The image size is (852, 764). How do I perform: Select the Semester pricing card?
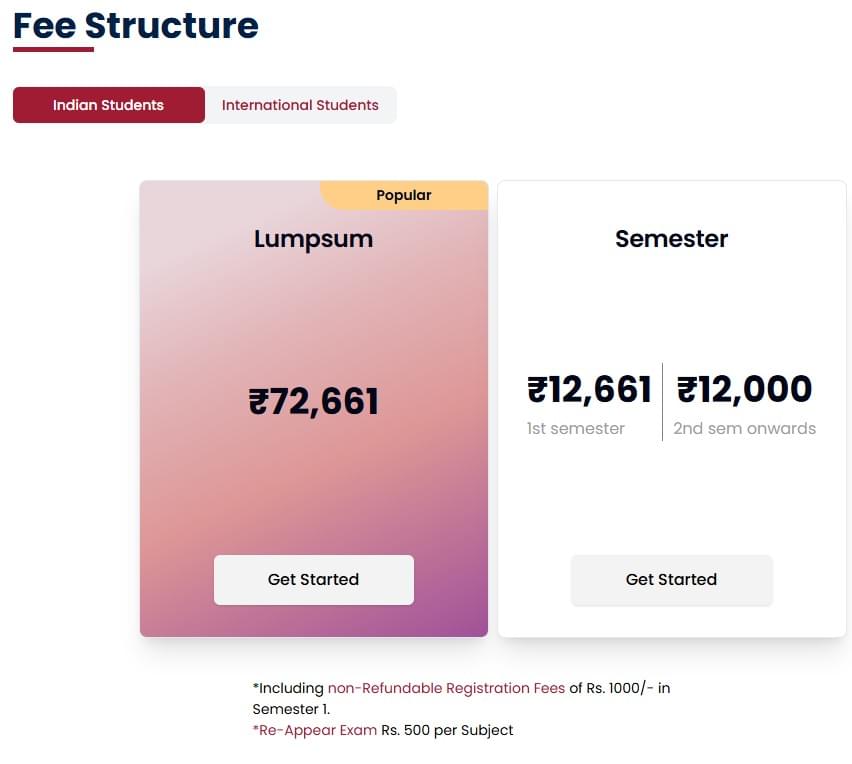coord(671,300)
